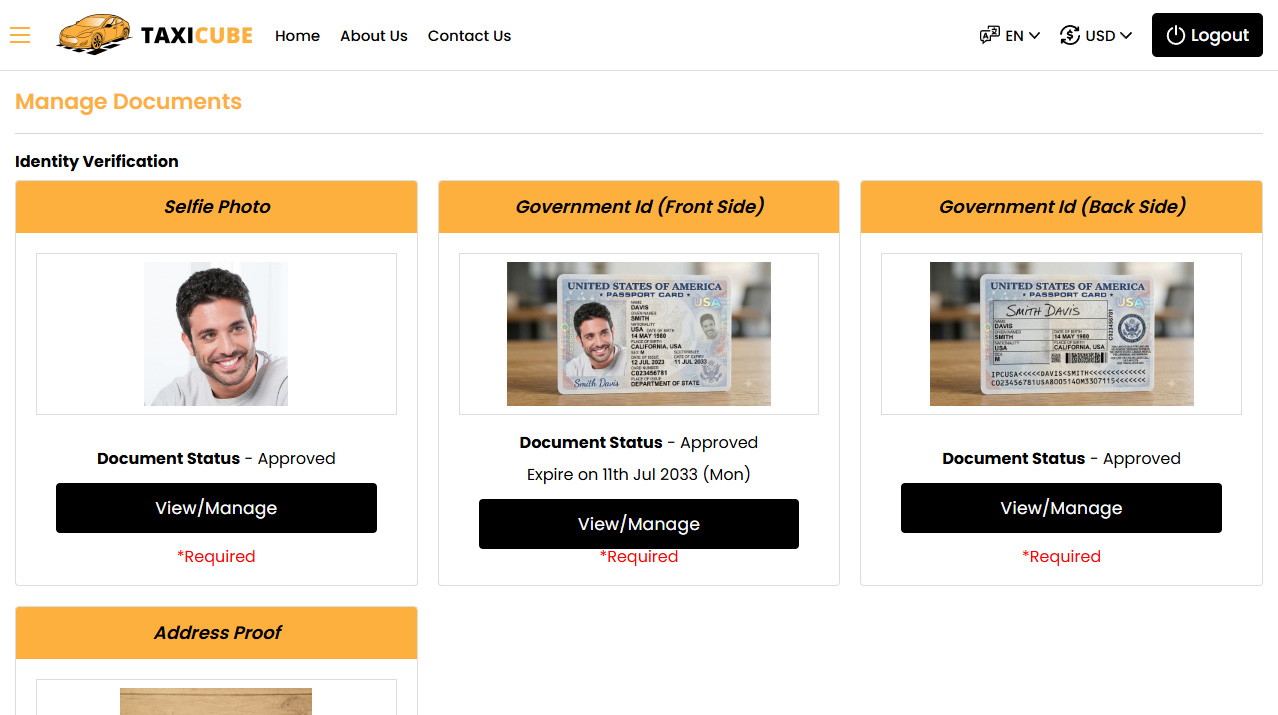The image size is (1278, 715).
Task: Open the About Us page
Action: coord(374,36)
